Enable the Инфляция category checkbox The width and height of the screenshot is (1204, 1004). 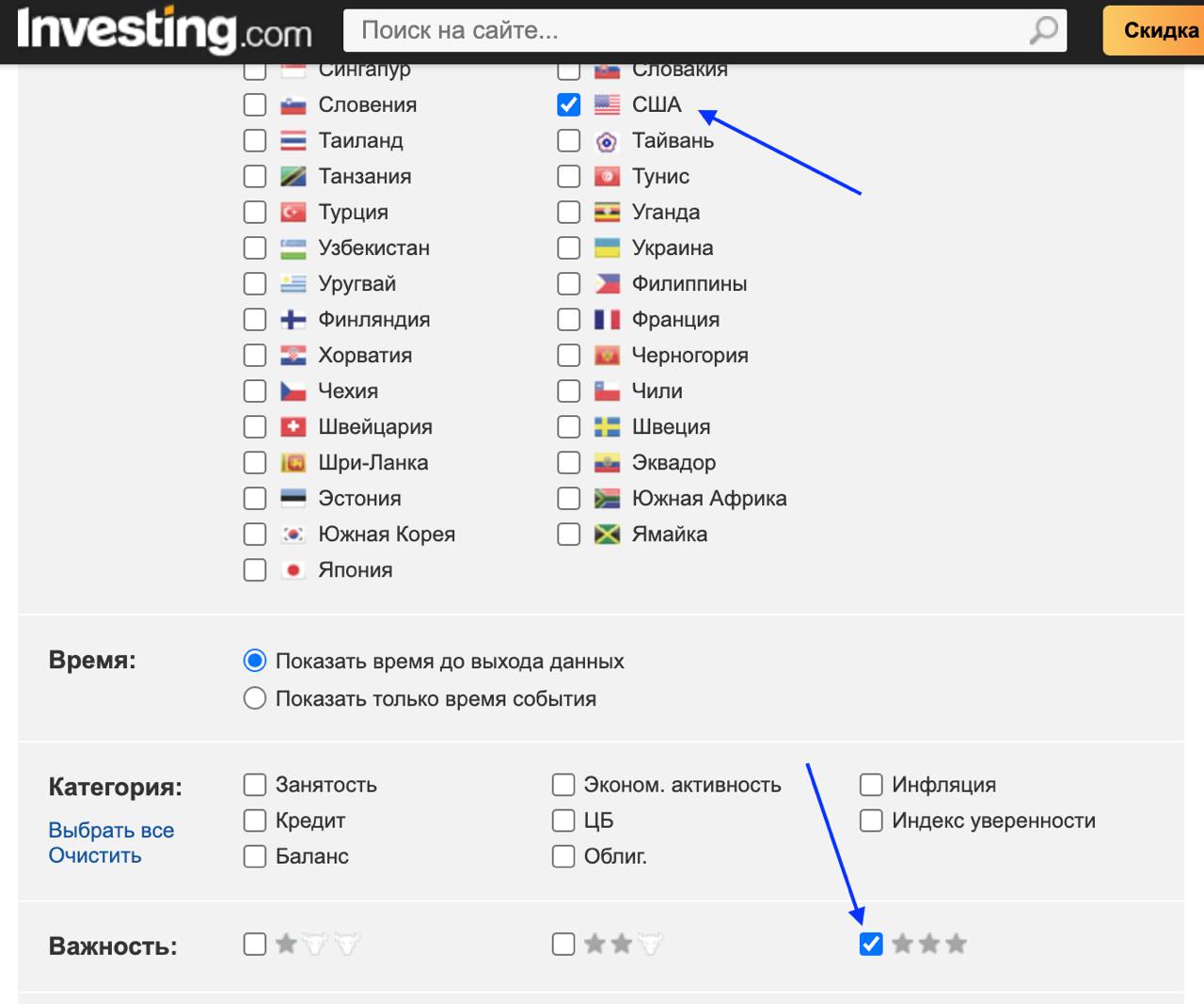point(871,785)
